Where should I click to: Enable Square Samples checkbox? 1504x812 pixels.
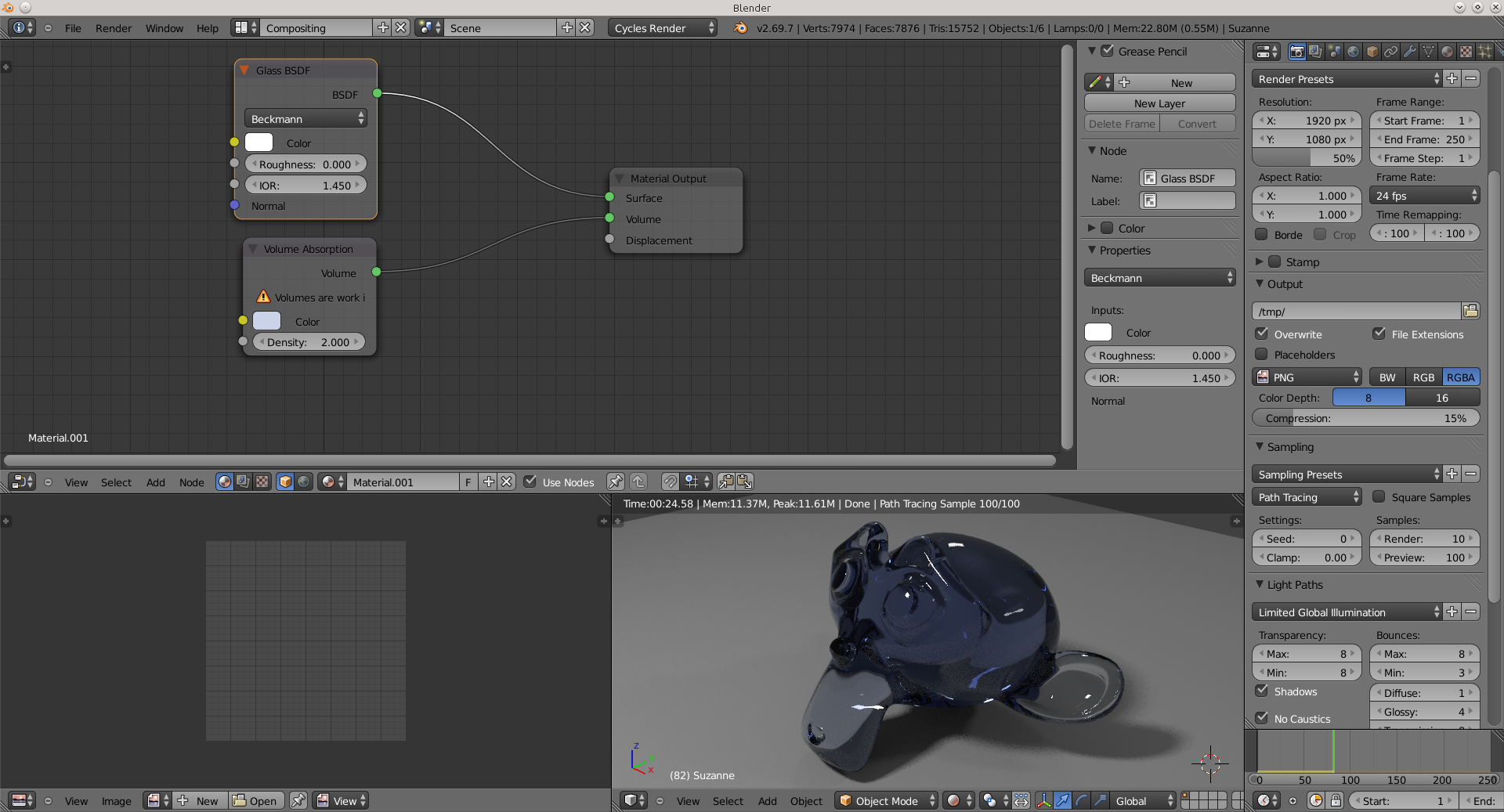click(x=1379, y=496)
